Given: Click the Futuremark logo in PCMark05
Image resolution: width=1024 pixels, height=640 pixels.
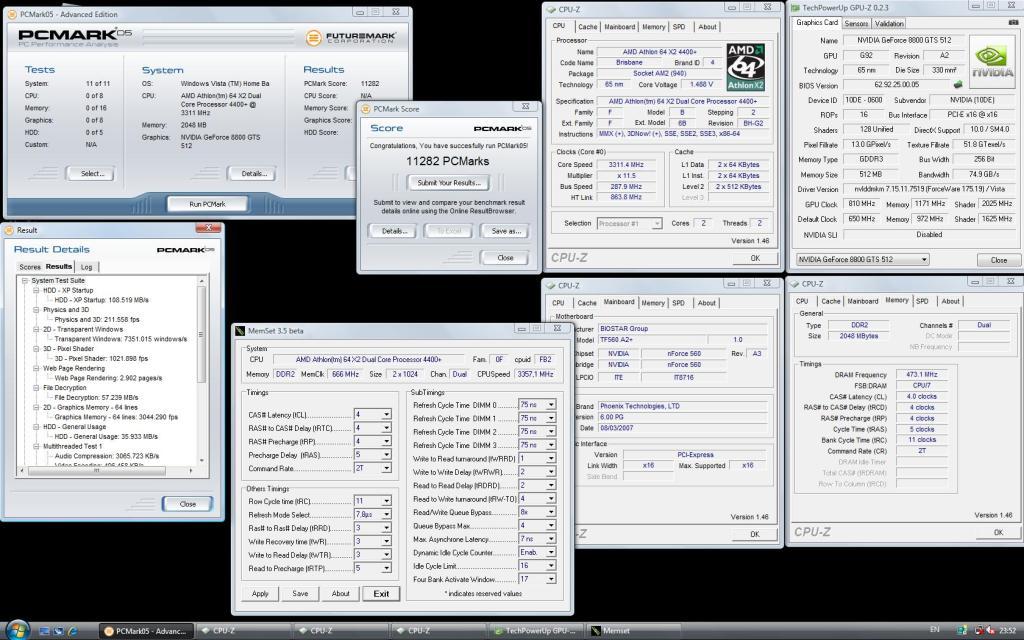Looking at the screenshot, I should click(351, 37).
